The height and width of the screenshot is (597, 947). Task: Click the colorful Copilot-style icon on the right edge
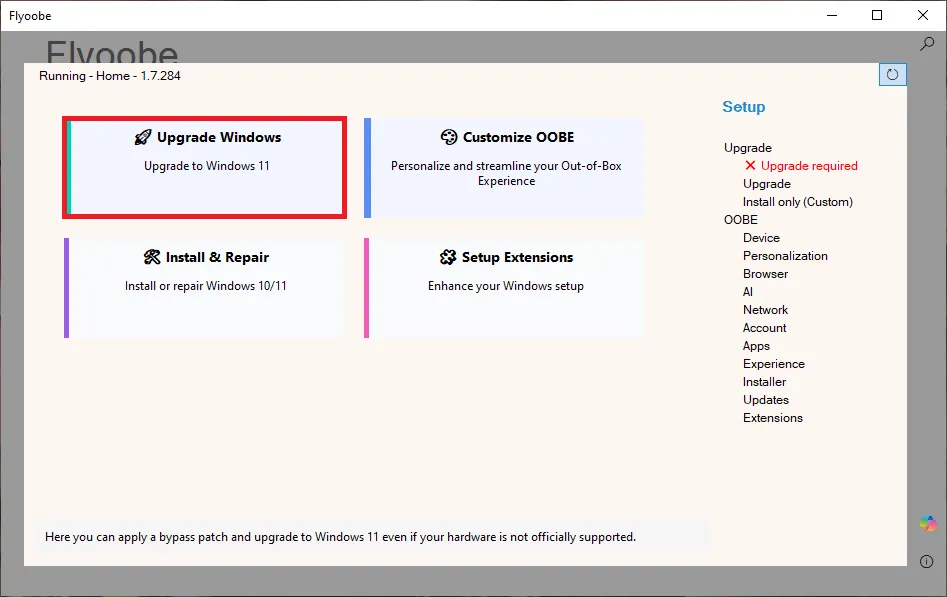click(x=928, y=523)
